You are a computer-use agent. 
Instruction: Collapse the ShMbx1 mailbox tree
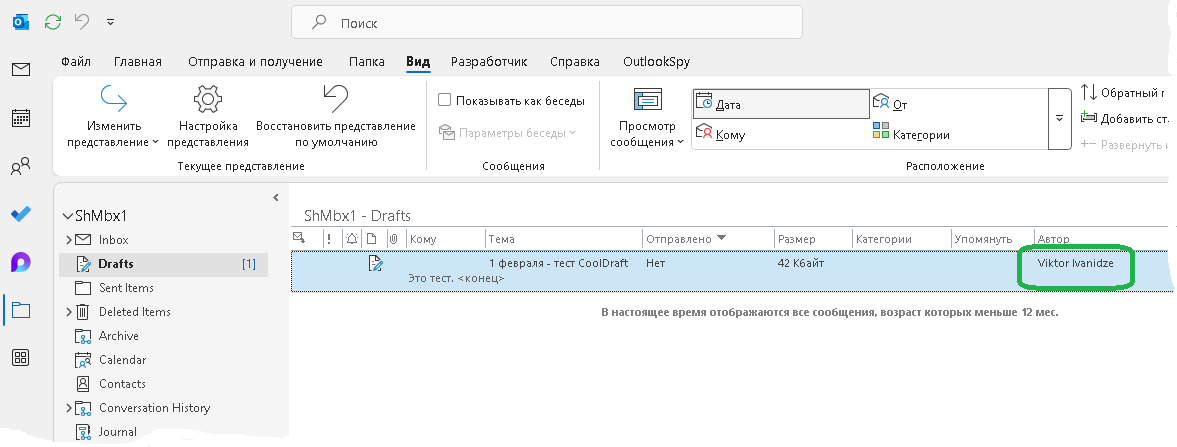[x=68, y=216]
